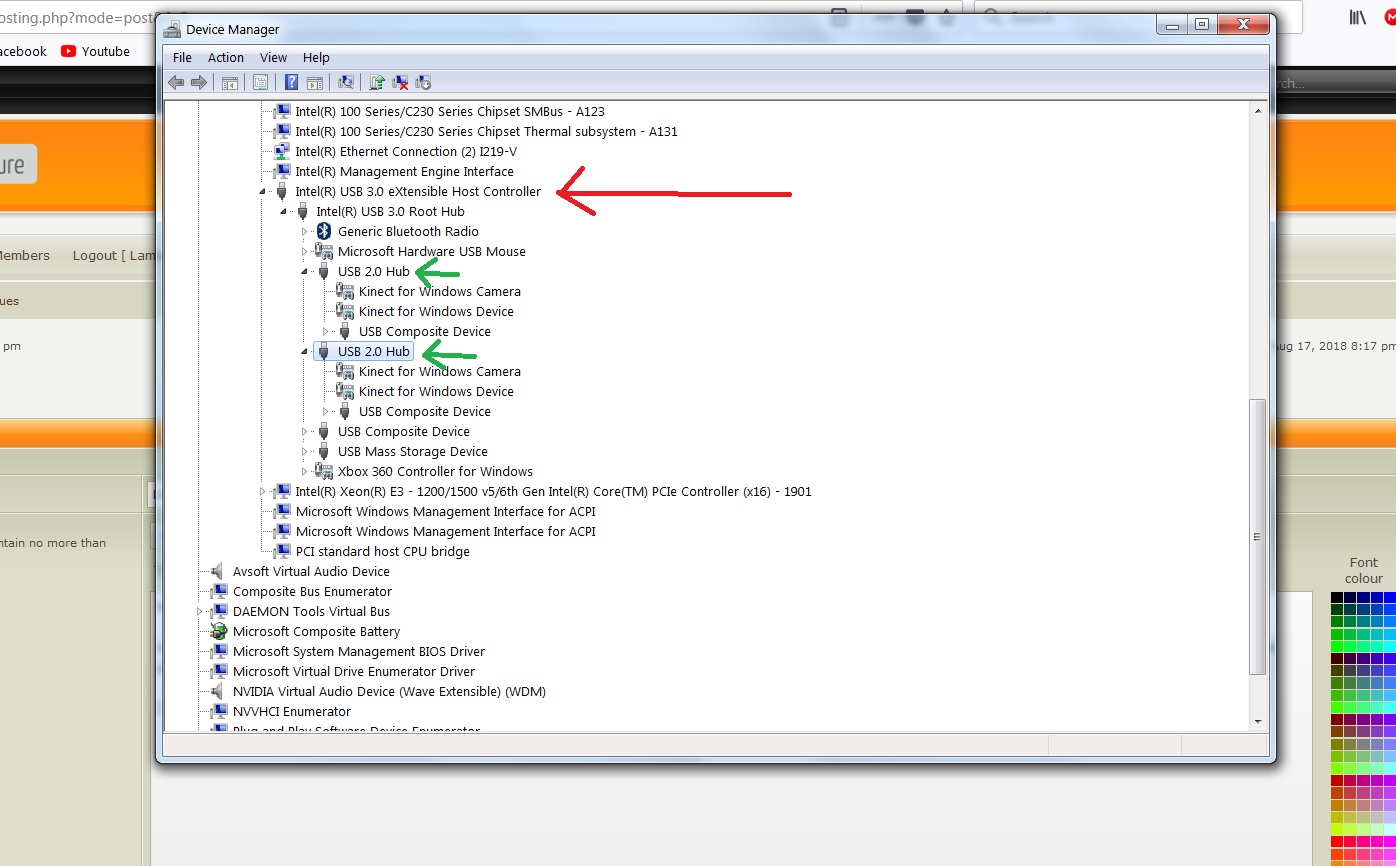Expand the DAEMON Tools Virtual Bus node
The width and height of the screenshot is (1396, 866).
[x=200, y=611]
